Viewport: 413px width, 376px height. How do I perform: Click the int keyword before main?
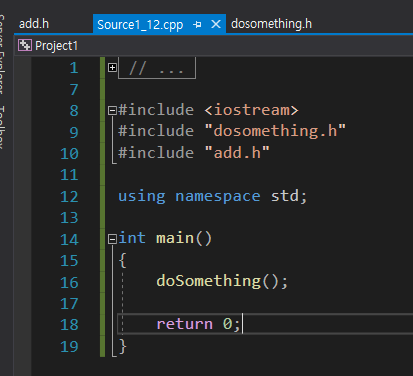[x=132, y=238]
